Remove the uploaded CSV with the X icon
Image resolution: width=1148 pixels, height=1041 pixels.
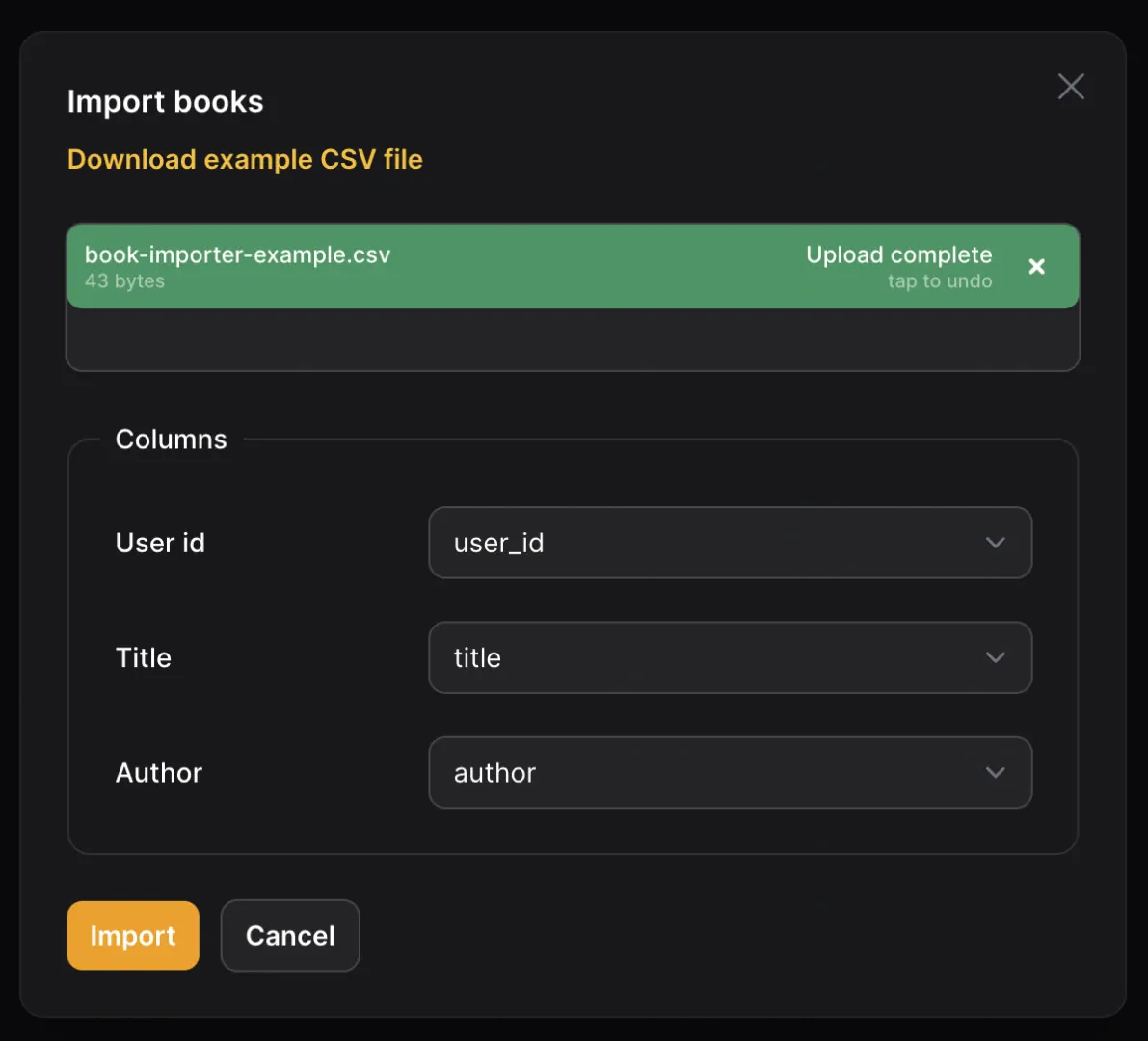tap(1036, 267)
